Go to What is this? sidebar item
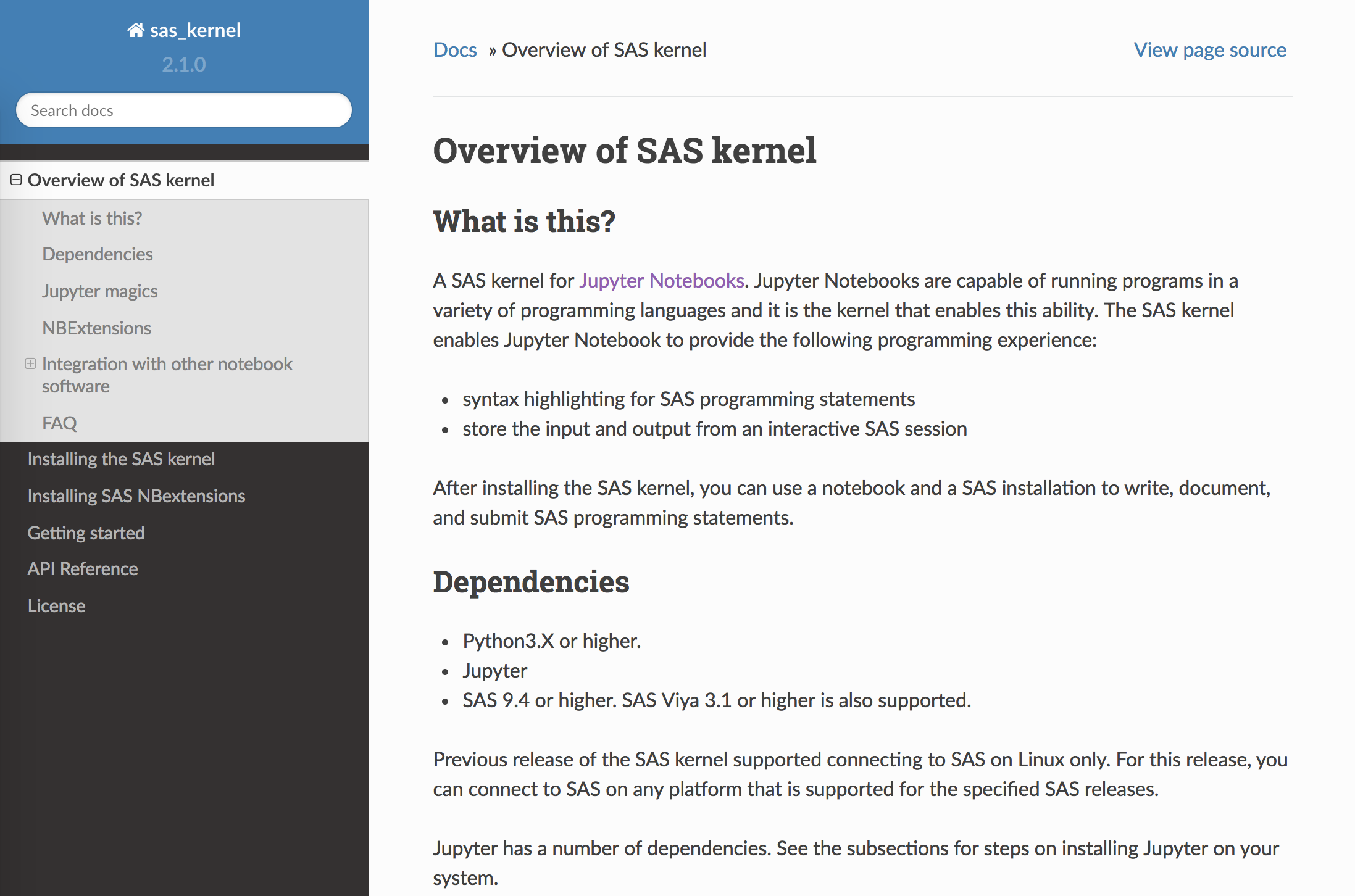 [92, 218]
